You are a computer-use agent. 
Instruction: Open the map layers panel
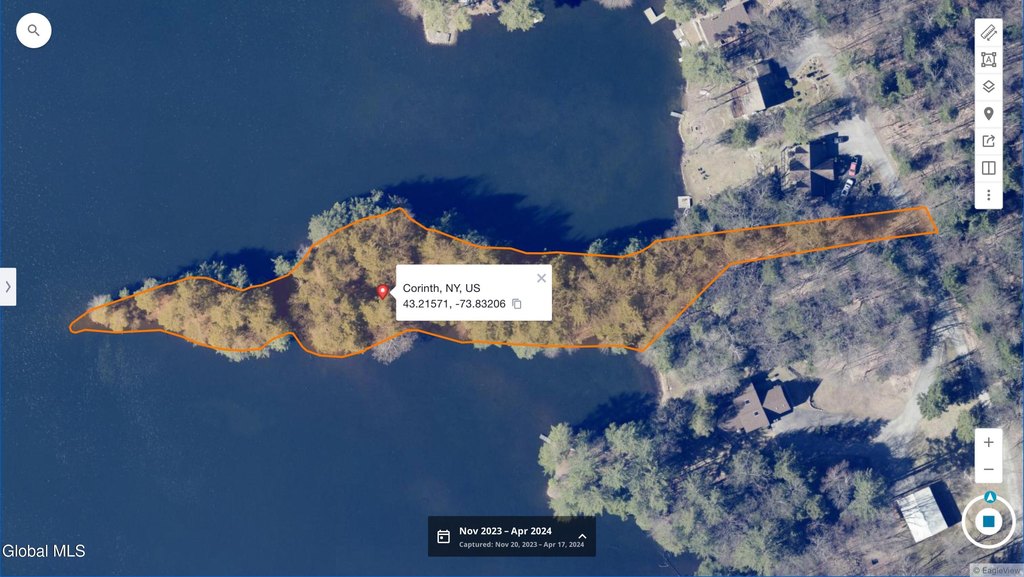988,87
